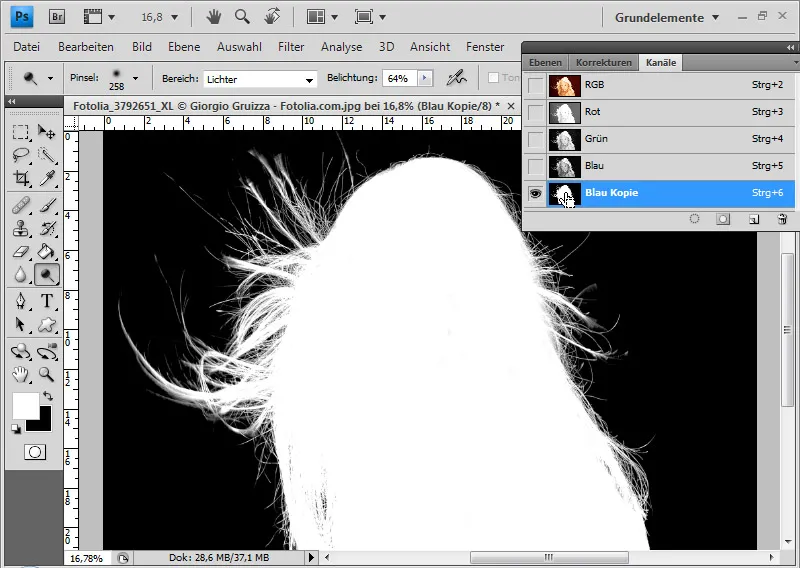Open the Bearbeiten menu
The height and width of the screenshot is (568, 800).
pos(86,47)
